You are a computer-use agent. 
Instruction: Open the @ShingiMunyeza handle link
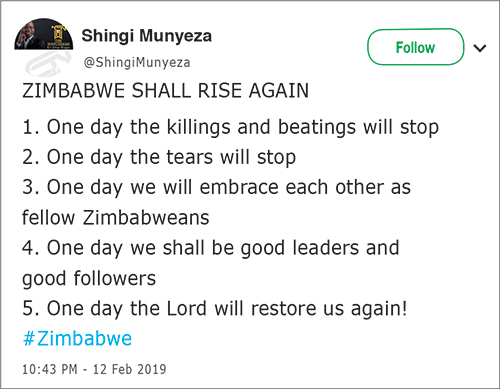tap(137, 62)
